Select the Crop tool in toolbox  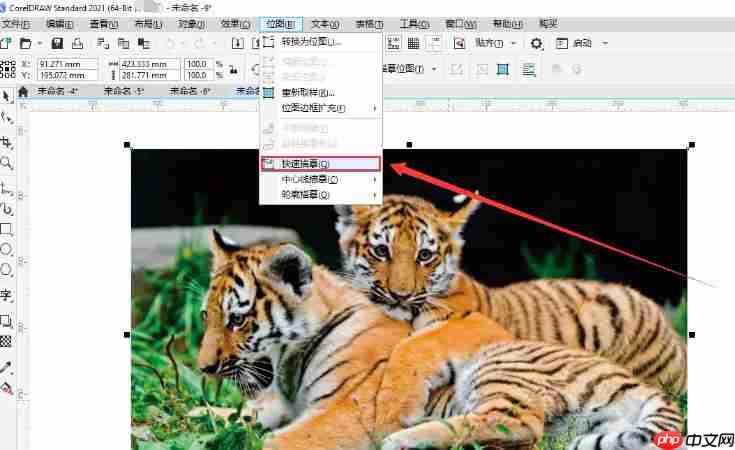point(6,142)
